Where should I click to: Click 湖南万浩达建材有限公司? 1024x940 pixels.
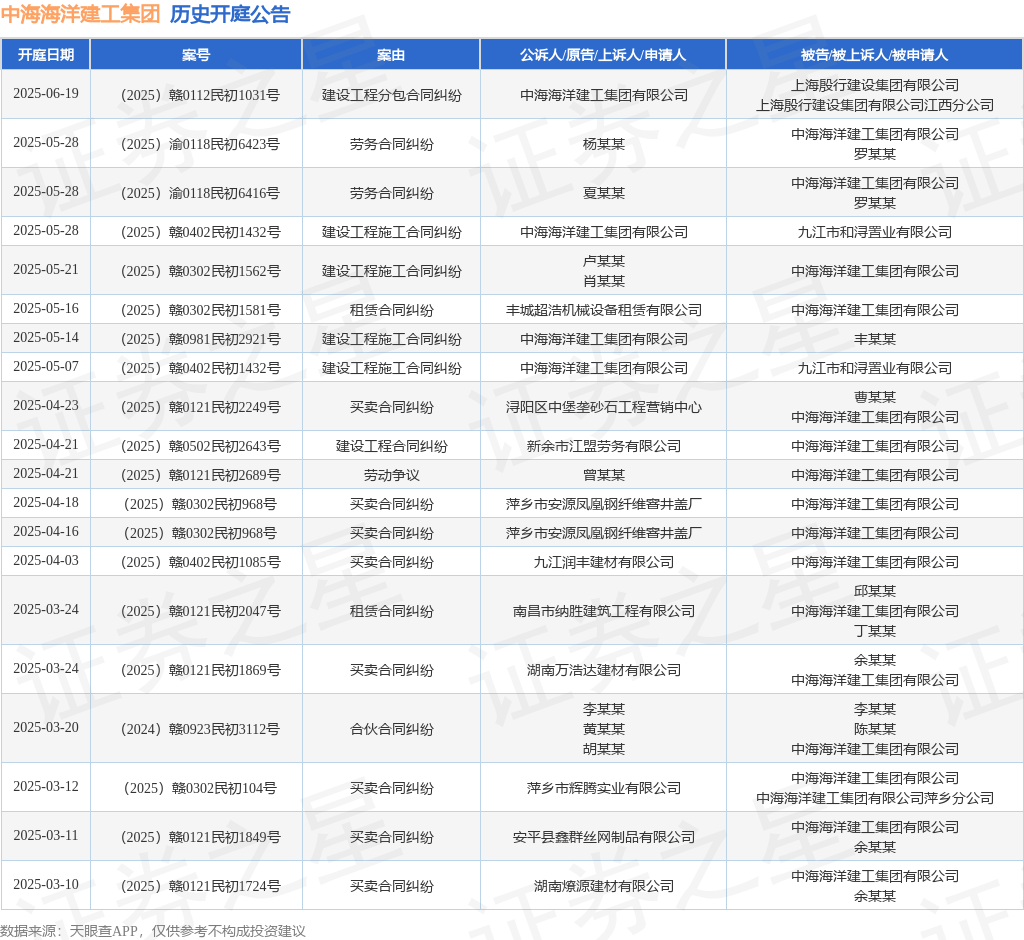[603, 670]
